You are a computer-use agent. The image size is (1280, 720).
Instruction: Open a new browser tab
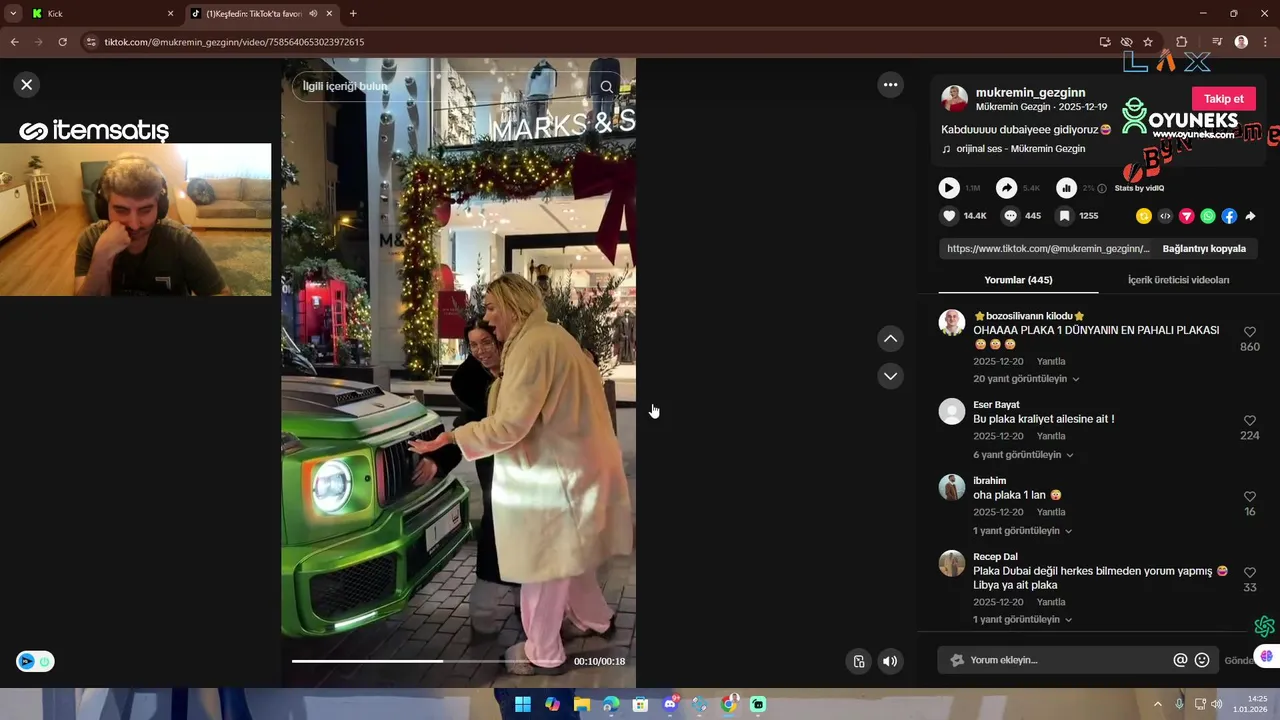tap(353, 14)
